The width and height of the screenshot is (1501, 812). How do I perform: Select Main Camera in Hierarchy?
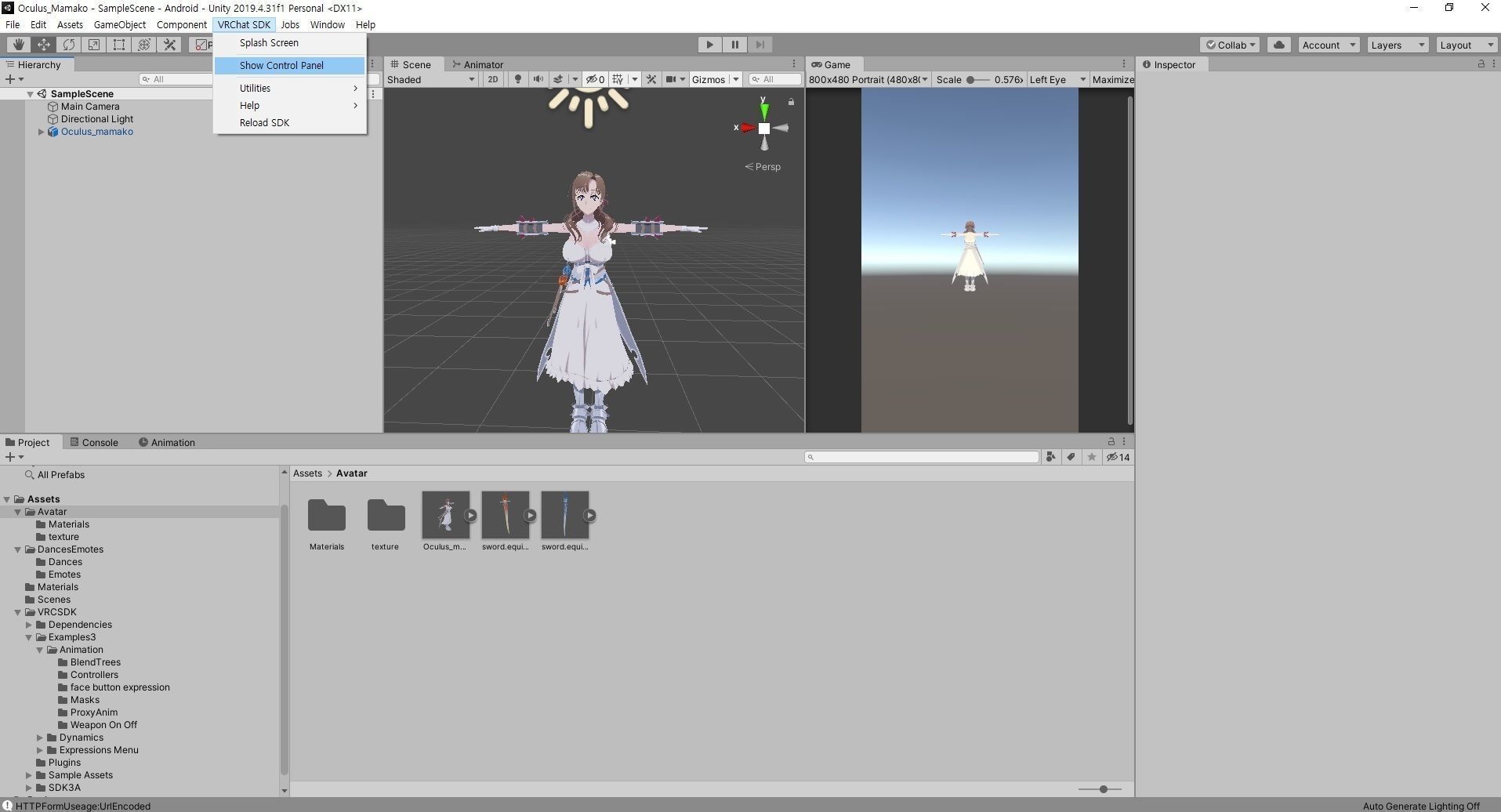click(x=90, y=107)
